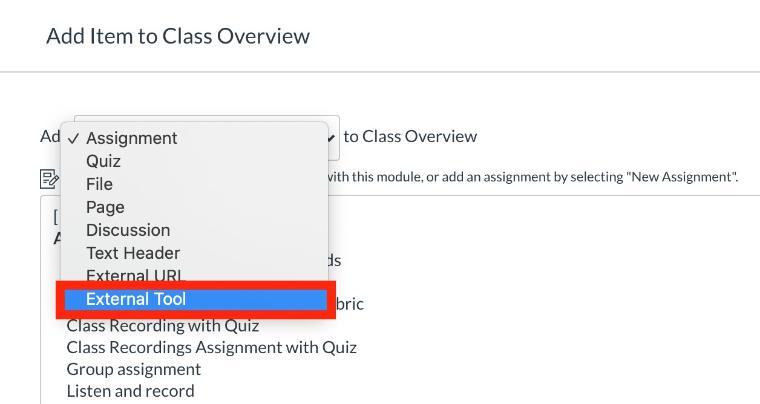Click the item type dropdown arrow

(331, 138)
